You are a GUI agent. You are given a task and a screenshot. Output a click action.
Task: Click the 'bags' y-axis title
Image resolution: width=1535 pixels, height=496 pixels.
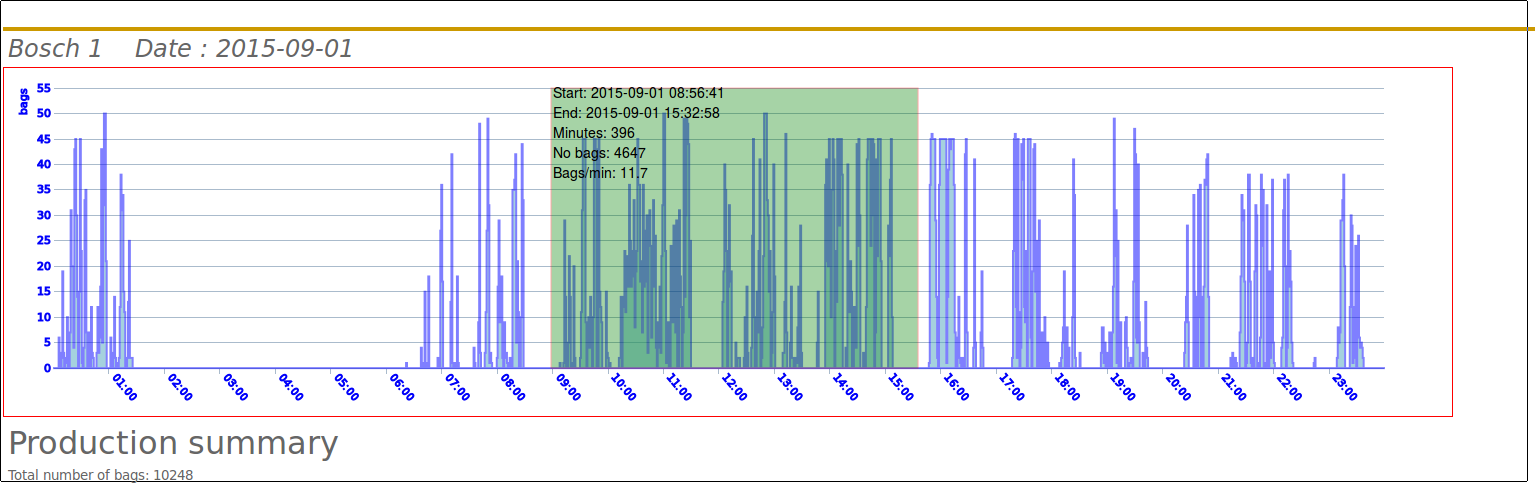24,100
